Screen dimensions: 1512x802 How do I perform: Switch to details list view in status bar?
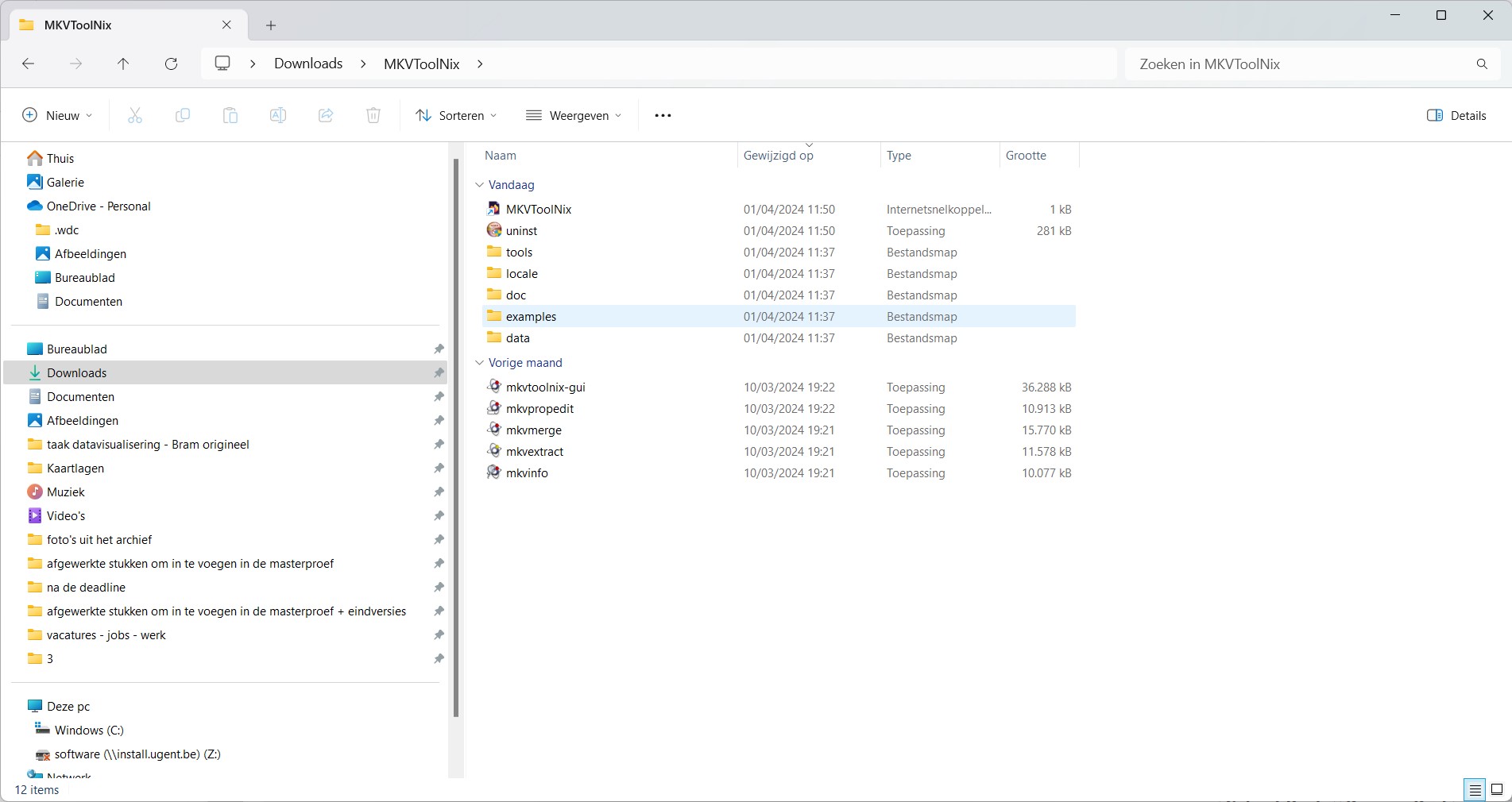(x=1475, y=789)
